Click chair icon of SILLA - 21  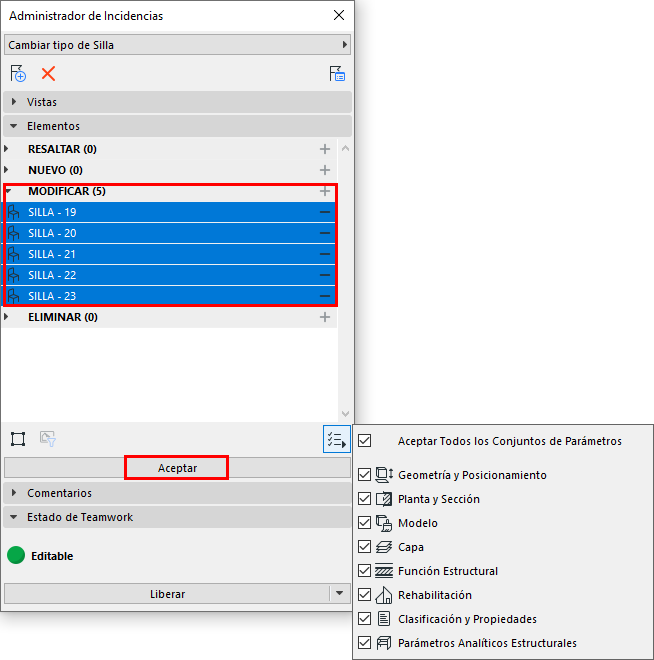click(x=14, y=254)
